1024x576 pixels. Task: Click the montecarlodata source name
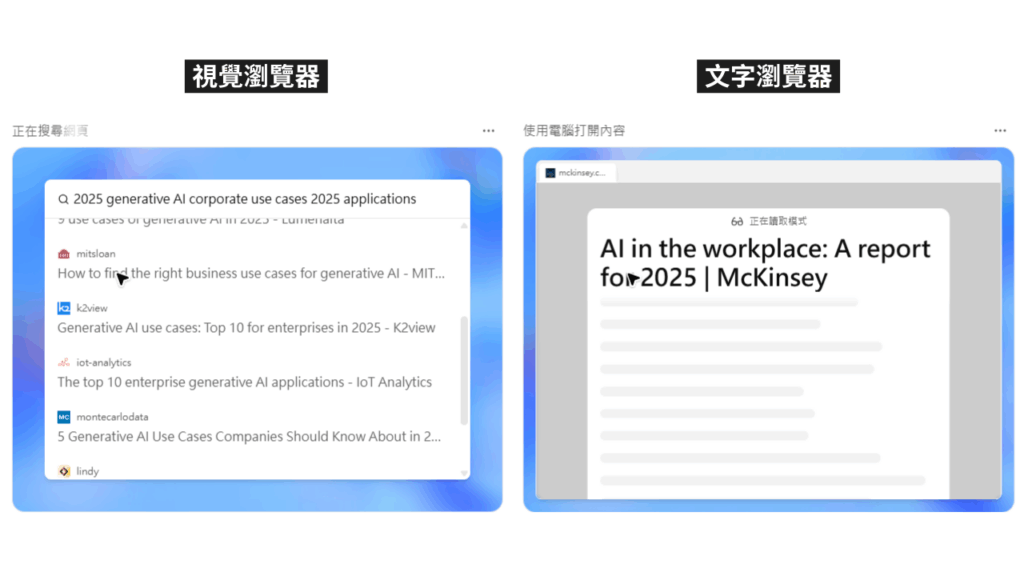point(112,417)
